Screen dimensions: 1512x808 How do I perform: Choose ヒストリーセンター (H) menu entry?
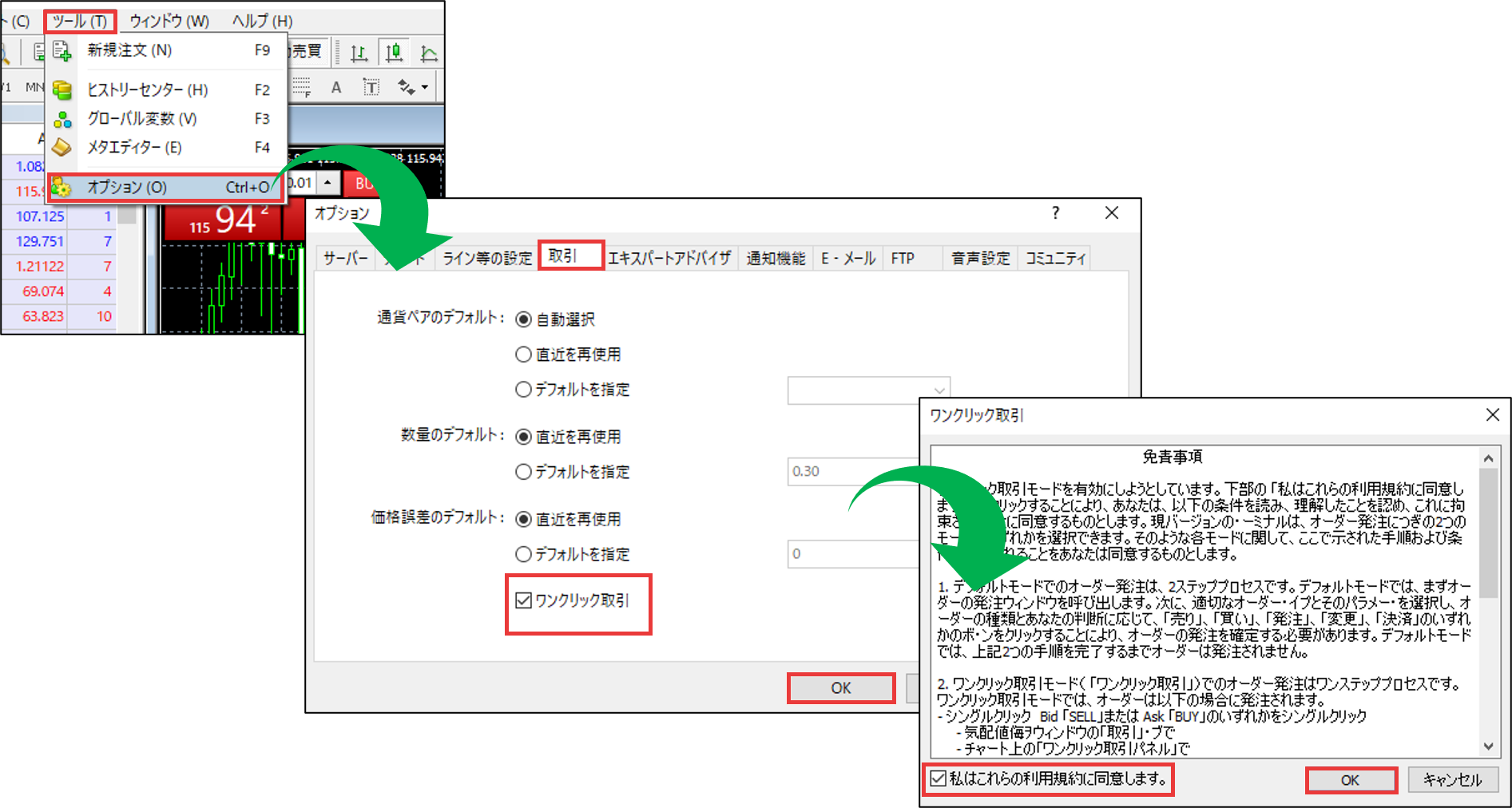(166, 90)
